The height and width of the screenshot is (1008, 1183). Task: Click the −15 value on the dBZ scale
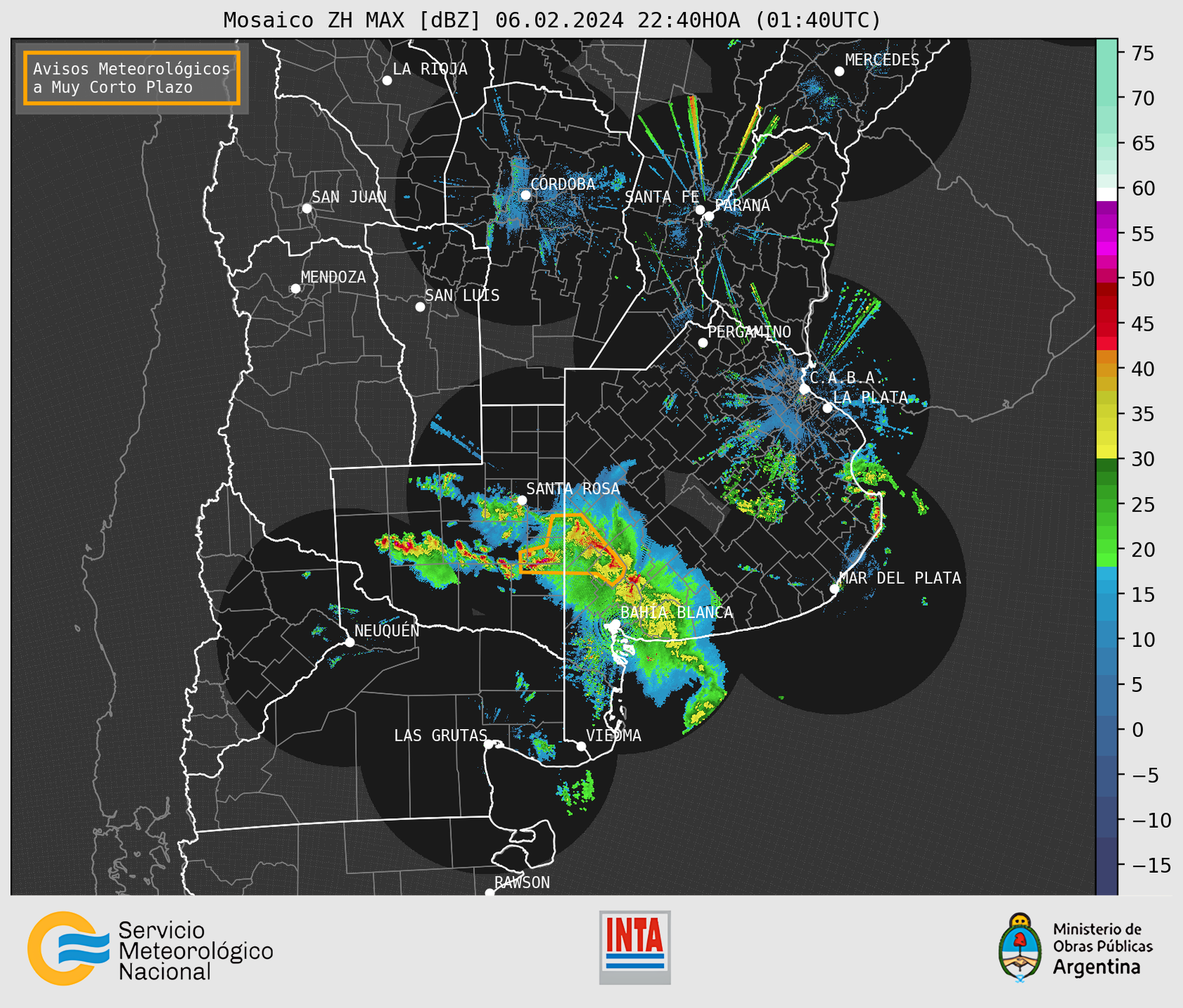point(1151,865)
